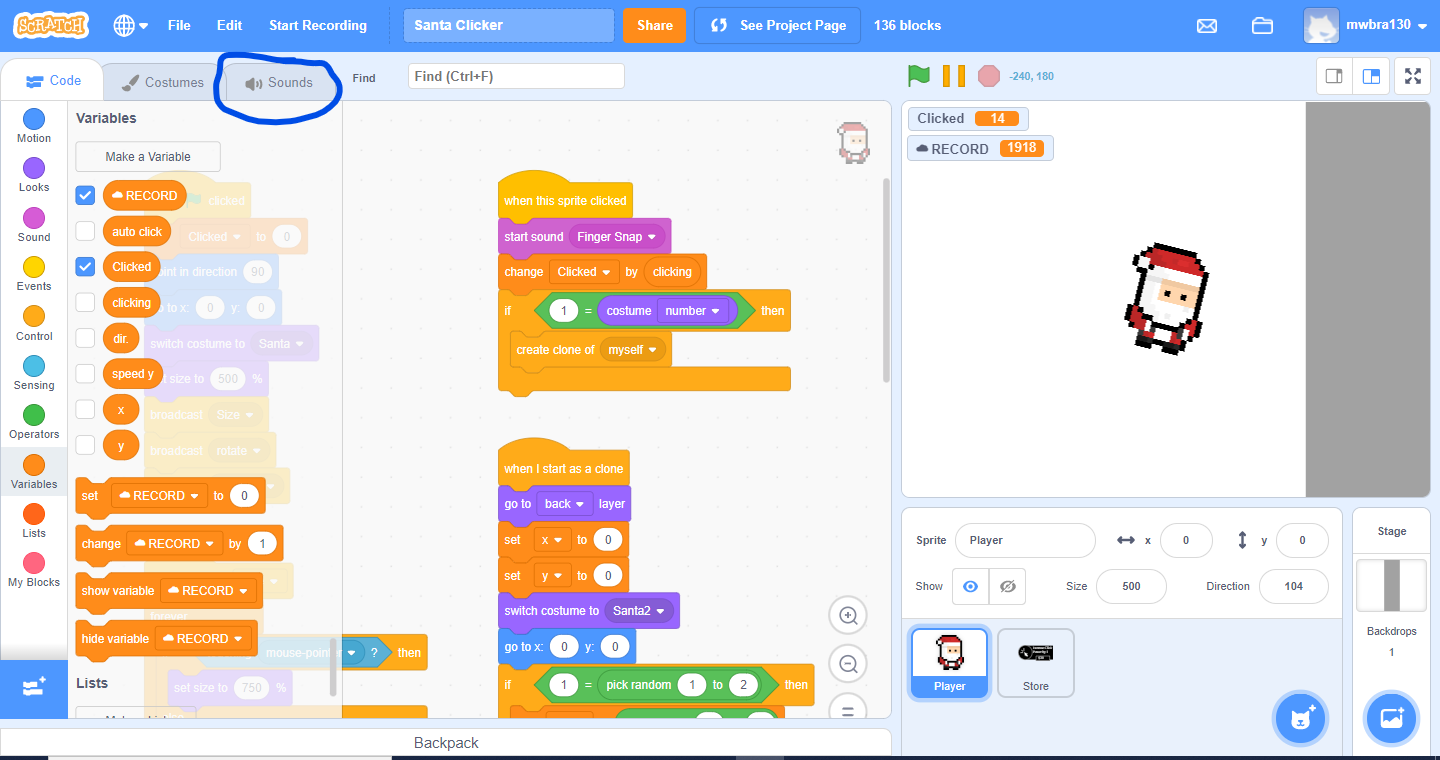Switch to the Code tab
This screenshot has height=760, width=1440.
pyautogui.click(x=53, y=80)
